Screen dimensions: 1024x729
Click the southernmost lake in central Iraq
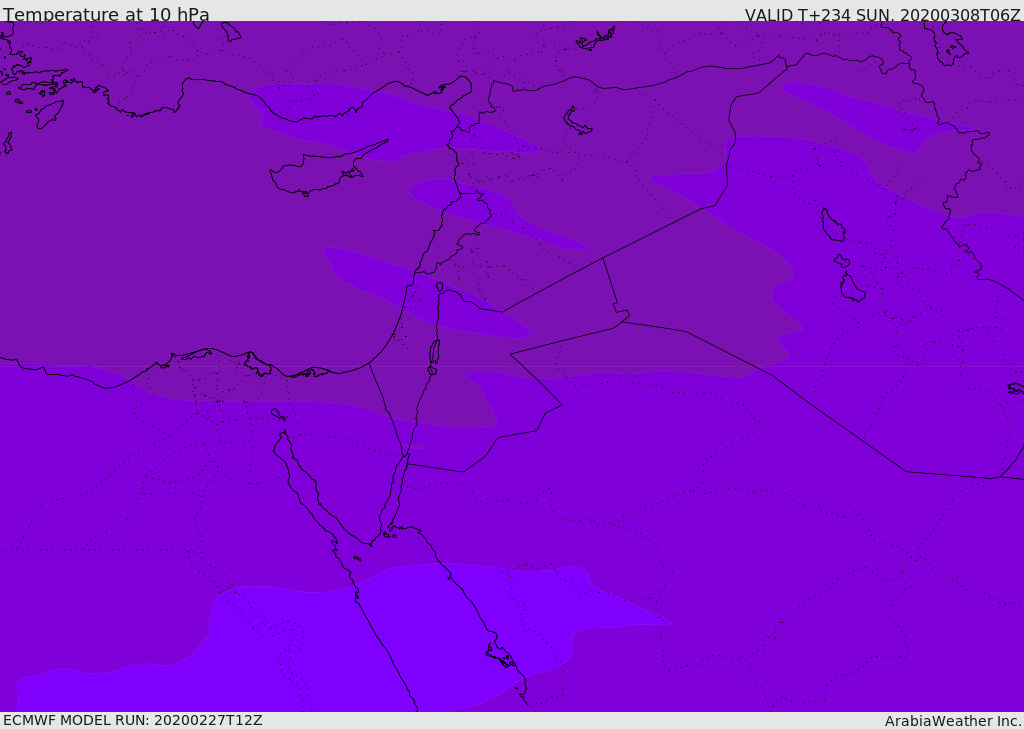pos(852,289)
